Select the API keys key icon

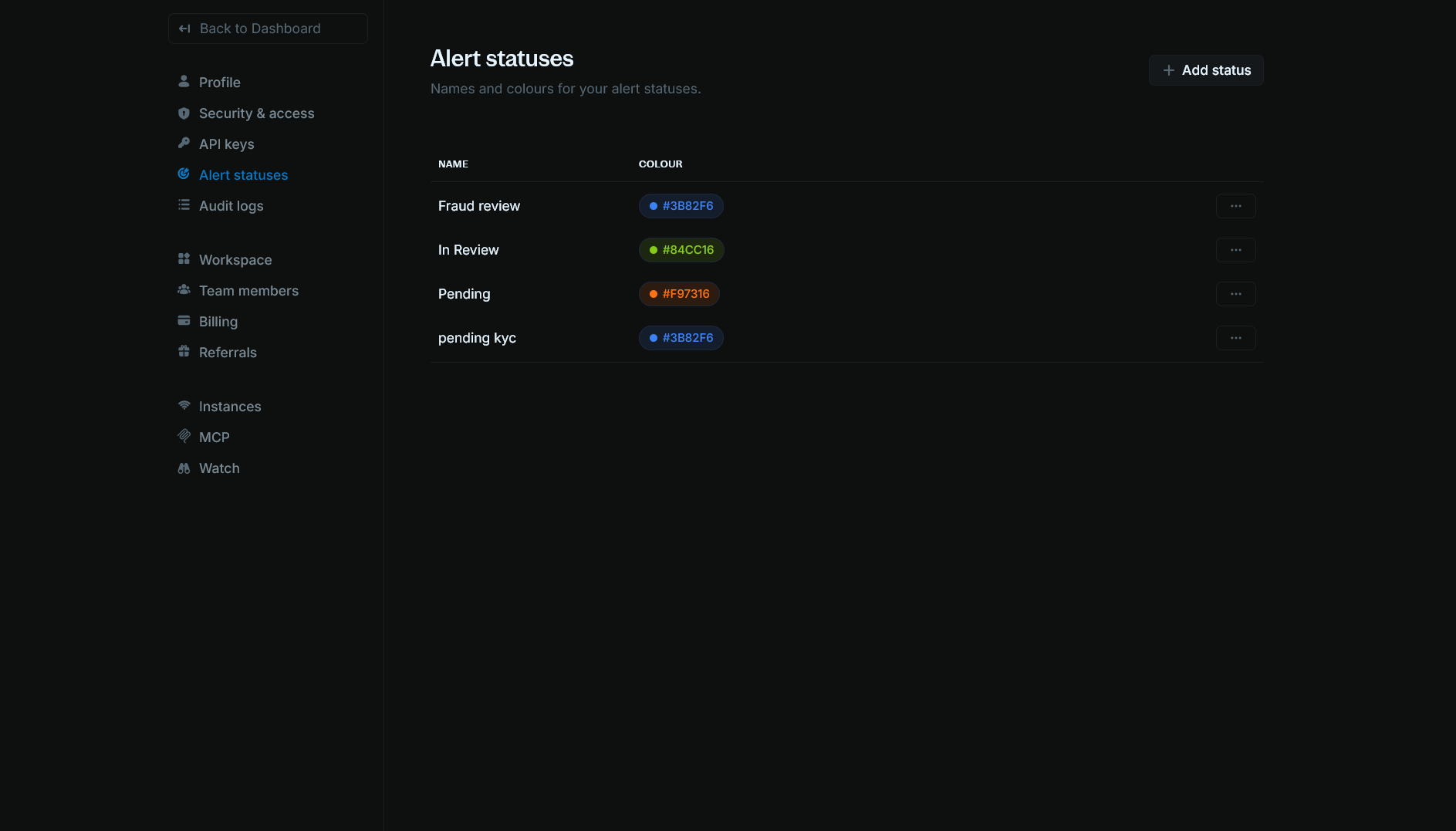click(184, 144)
